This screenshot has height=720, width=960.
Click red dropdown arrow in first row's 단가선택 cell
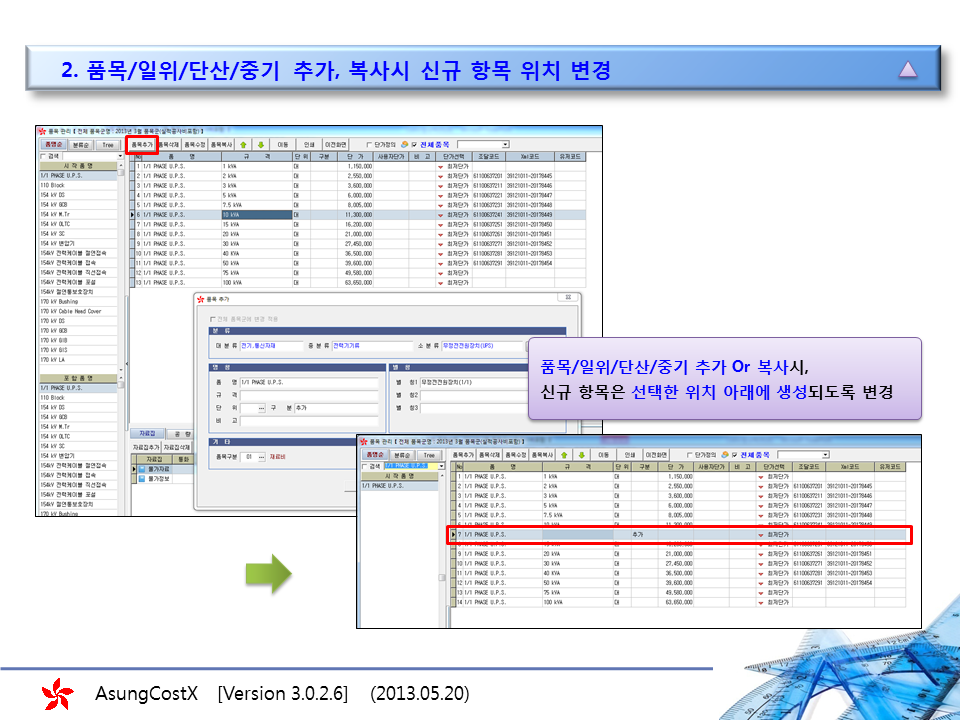tap(439, 166)
